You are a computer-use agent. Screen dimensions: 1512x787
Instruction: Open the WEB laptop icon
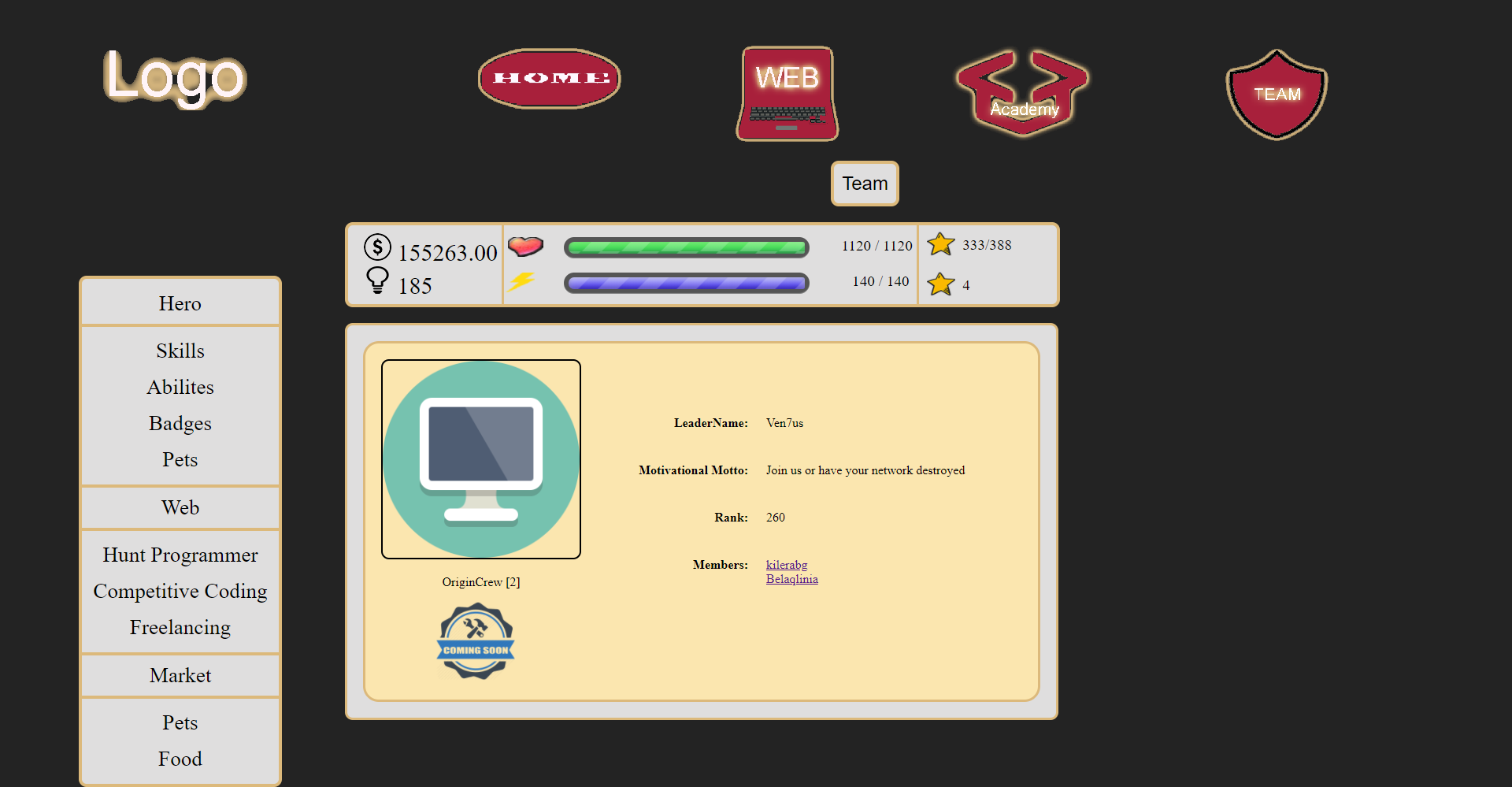pyautogui.click(x=787, y=94)
